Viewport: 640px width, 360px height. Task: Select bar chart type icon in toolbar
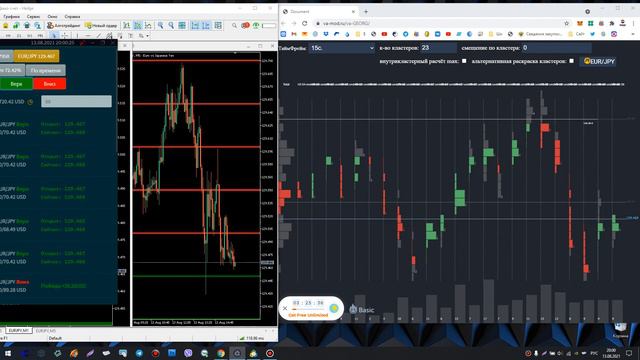click(127, 25)
